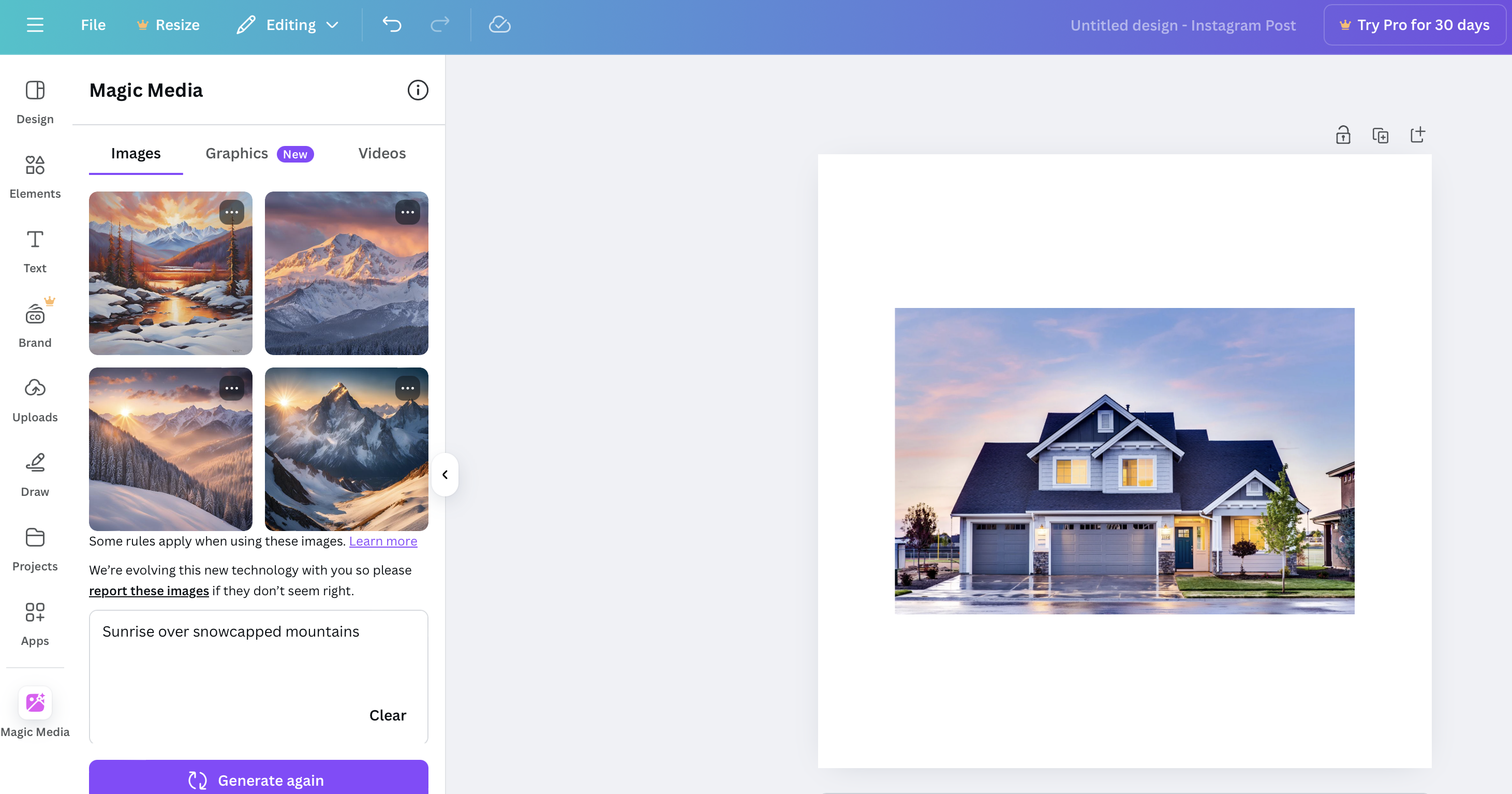Open the Elements sidebar panel

(35, 176)
